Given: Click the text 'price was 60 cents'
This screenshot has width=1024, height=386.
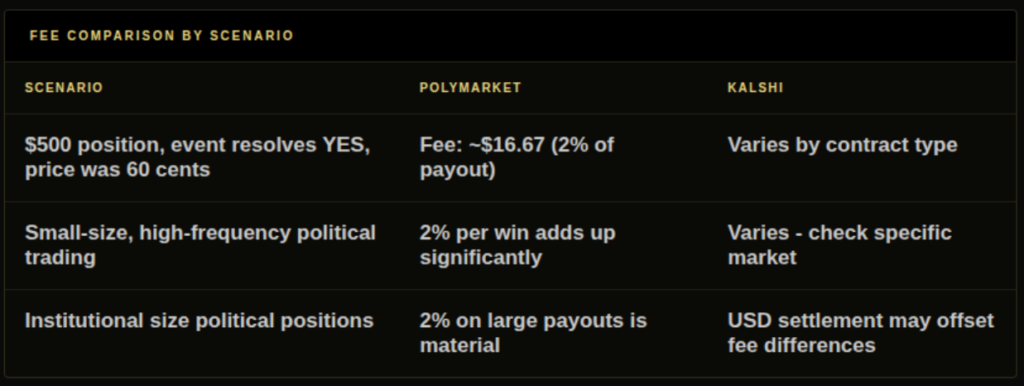Looking at the screenshot, I should (x=118, y=170).
